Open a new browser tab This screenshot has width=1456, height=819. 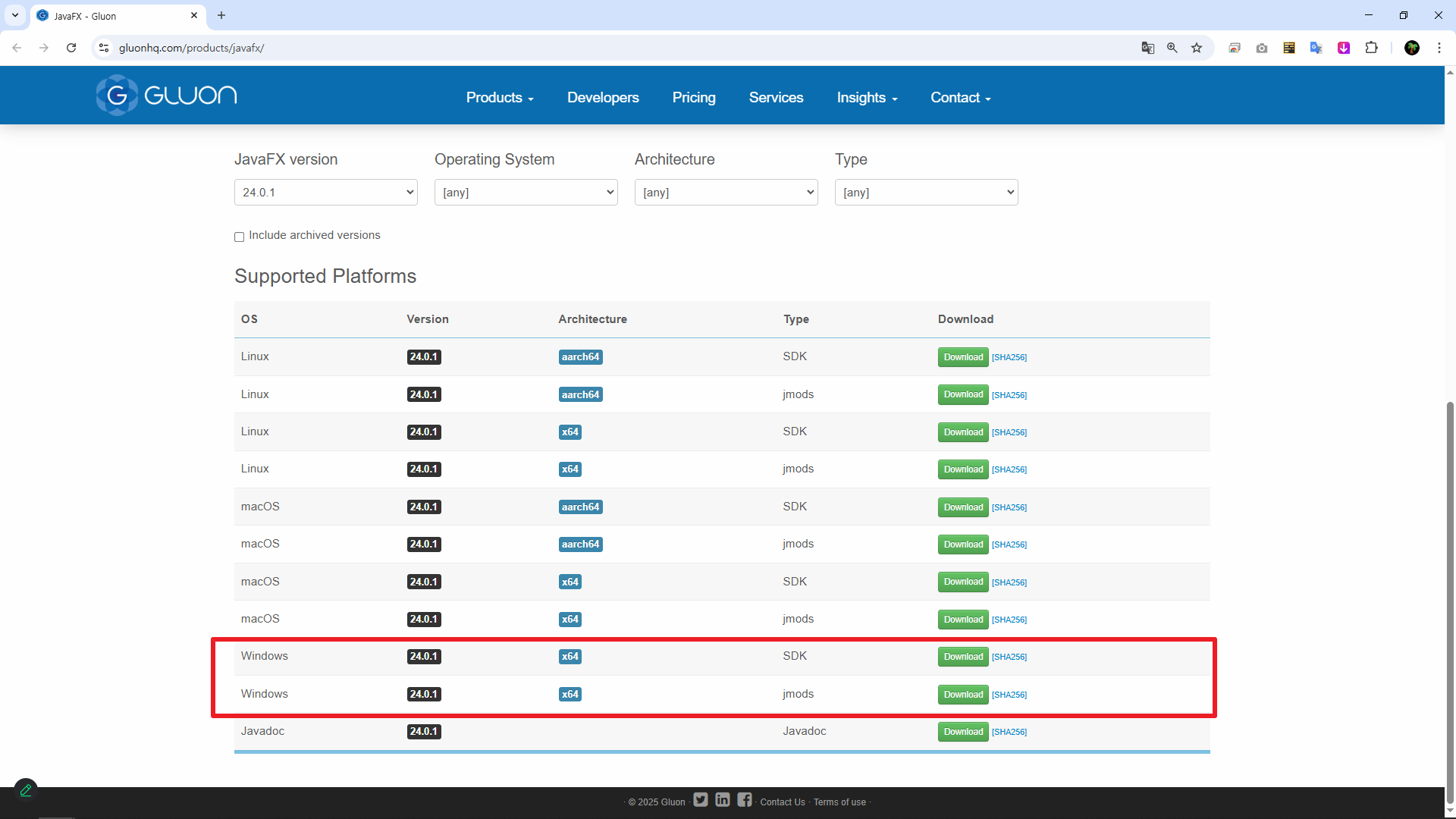(221, 15)
